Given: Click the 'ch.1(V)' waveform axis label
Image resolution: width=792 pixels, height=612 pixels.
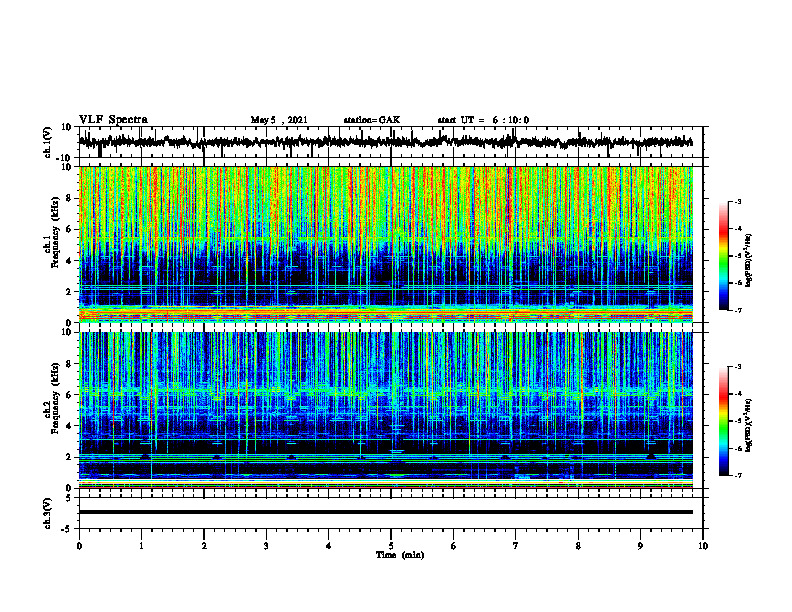Looking at the screenshot, I should tap(47, 142).
